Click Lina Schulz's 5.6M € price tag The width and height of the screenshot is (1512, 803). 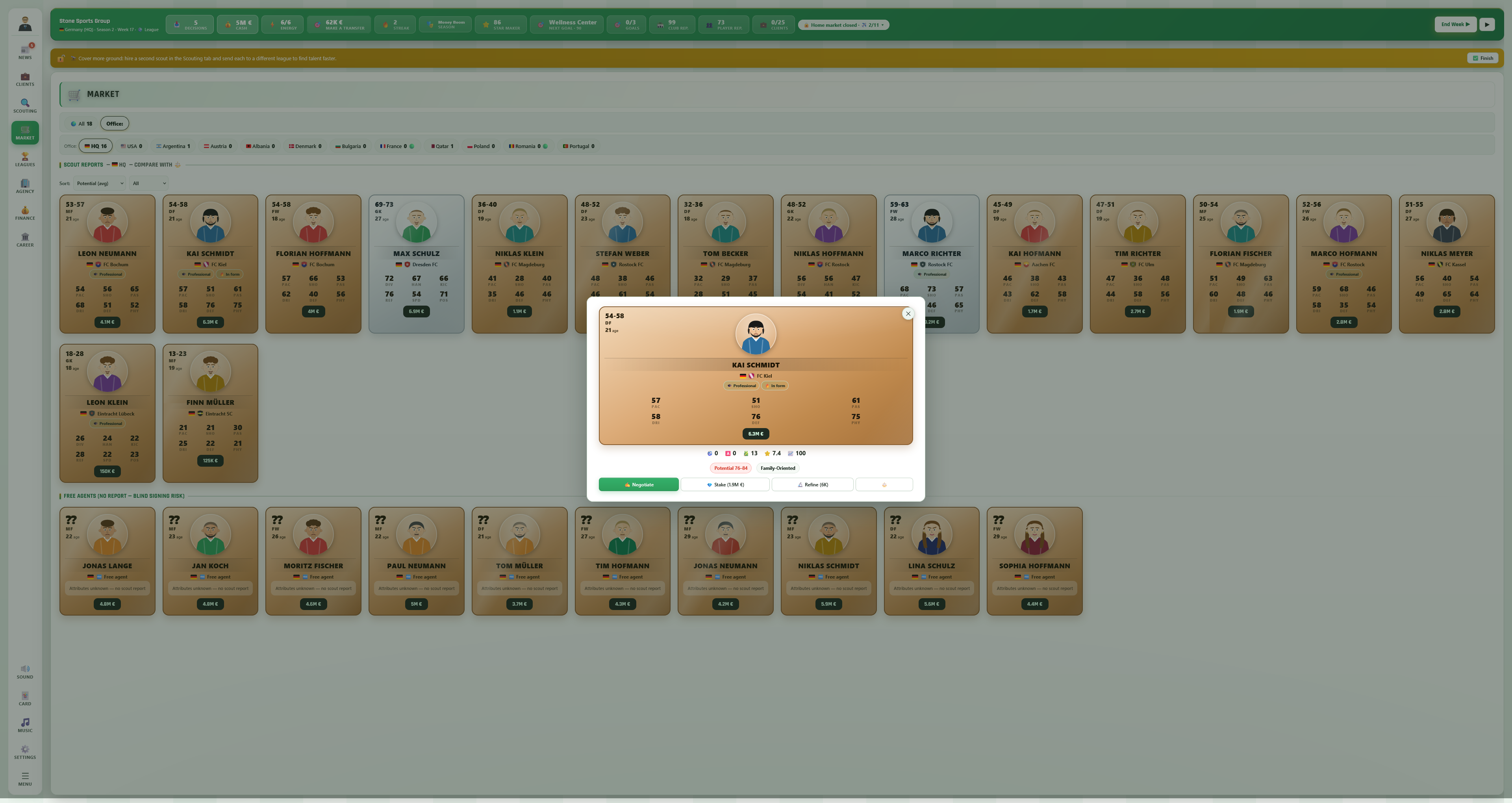[932, 604]
